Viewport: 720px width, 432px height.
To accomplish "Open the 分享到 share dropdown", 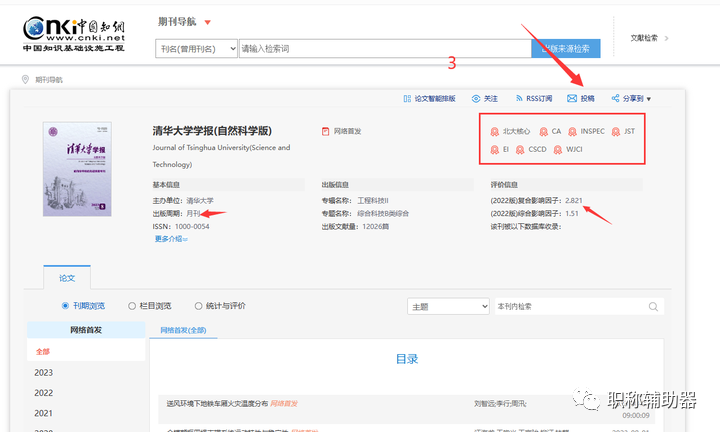I will coord(631,98).
